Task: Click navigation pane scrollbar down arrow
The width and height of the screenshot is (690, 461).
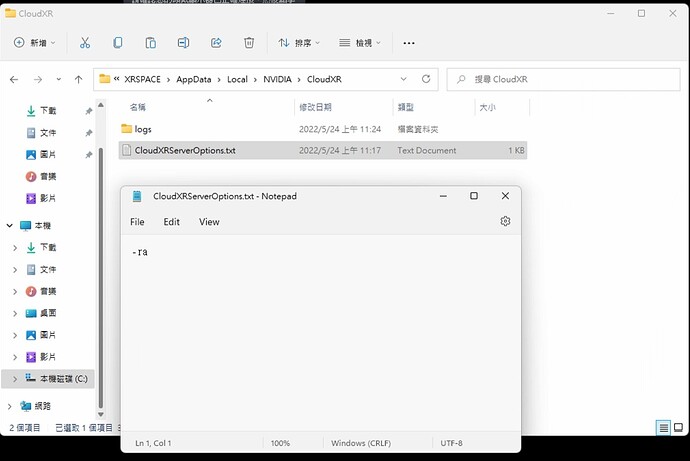Action: (101, 414)
